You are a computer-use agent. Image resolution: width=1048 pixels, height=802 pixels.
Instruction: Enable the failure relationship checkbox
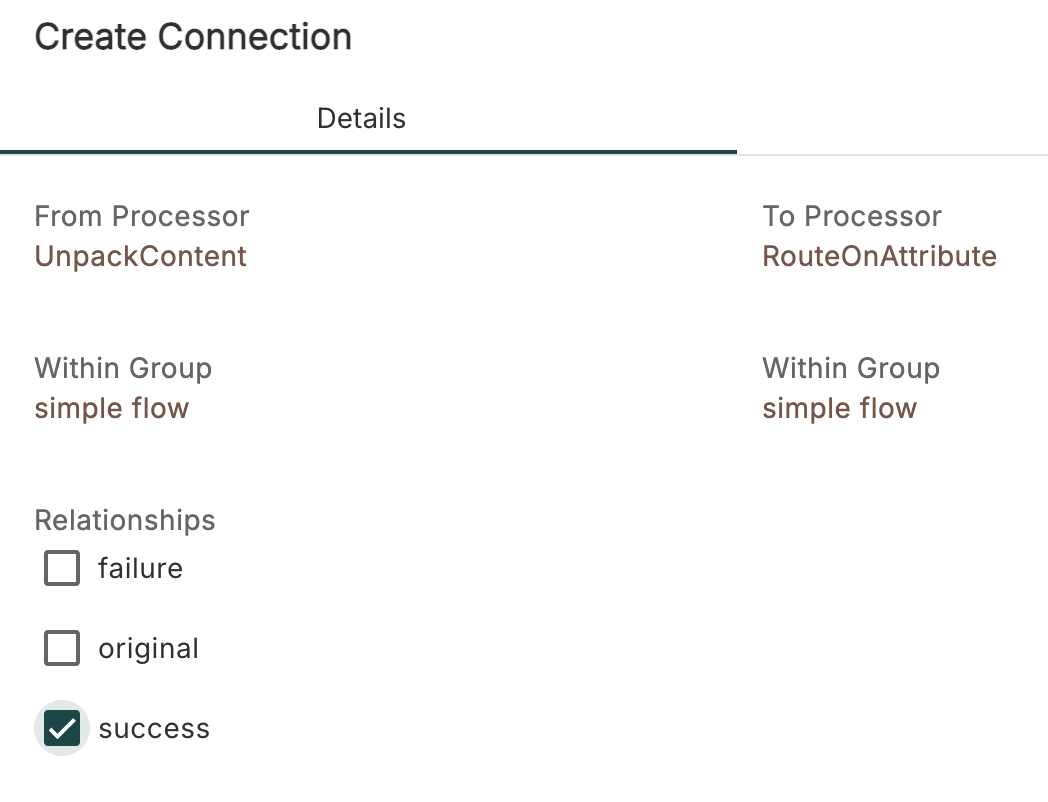point(62,569)
